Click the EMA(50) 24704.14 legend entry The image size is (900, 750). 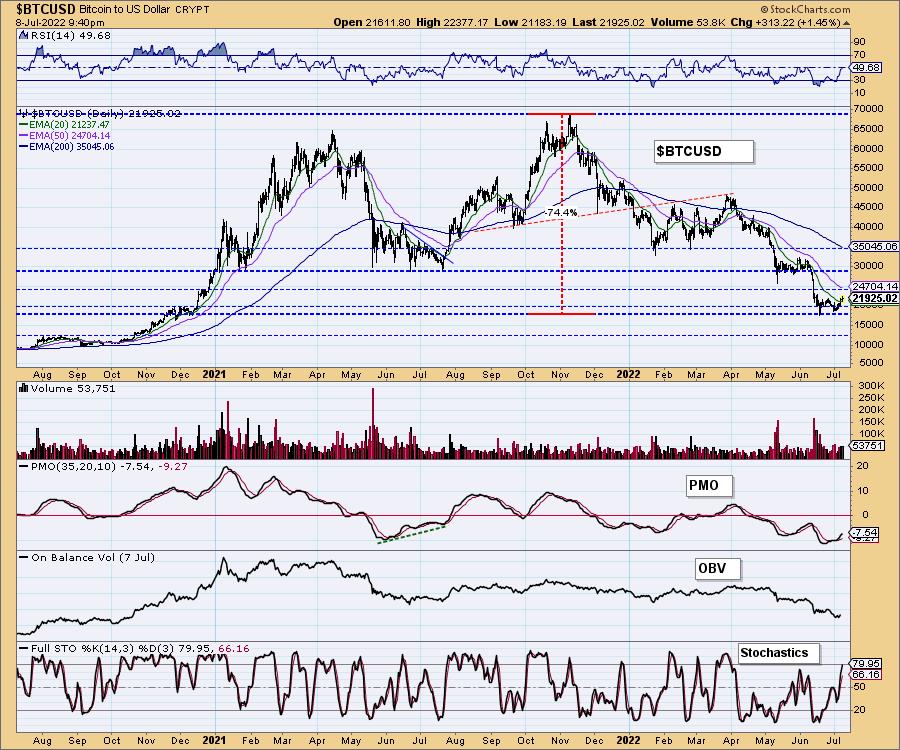pos(64,135)
